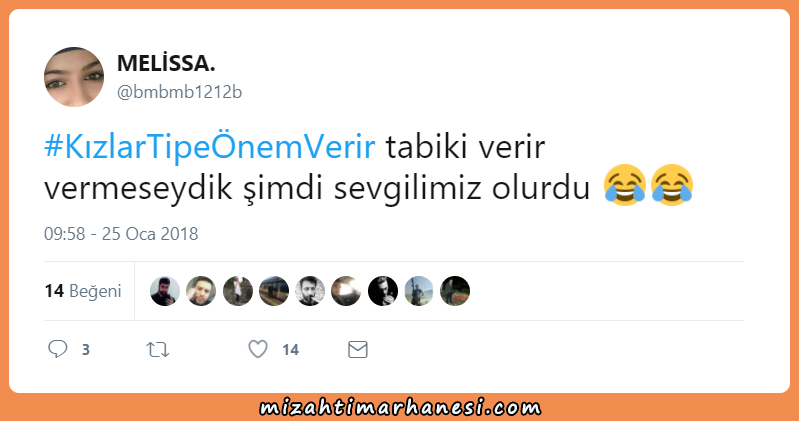Click the sixth liker avatar

(x=346, y=291)
